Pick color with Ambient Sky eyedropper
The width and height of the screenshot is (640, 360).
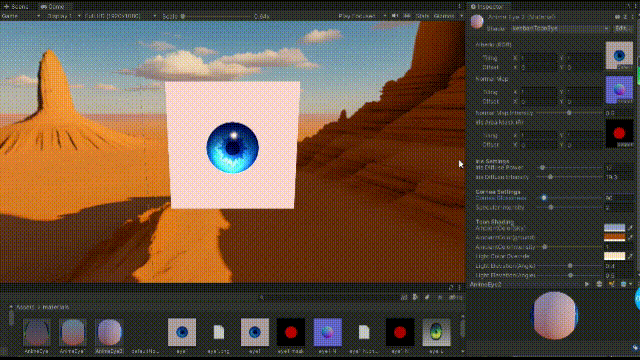click(x=630, y=227)
